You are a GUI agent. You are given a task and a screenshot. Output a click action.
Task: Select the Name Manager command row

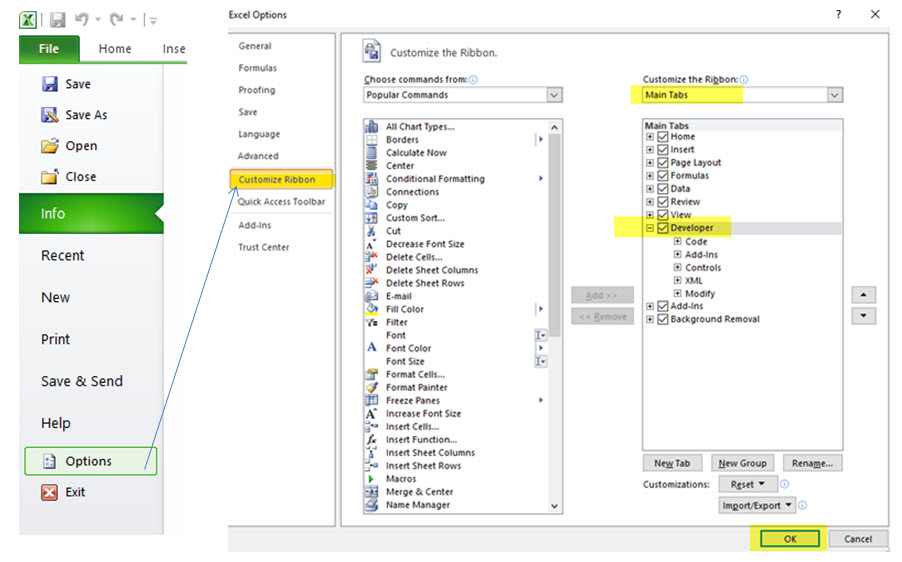[x=457, y=505]
